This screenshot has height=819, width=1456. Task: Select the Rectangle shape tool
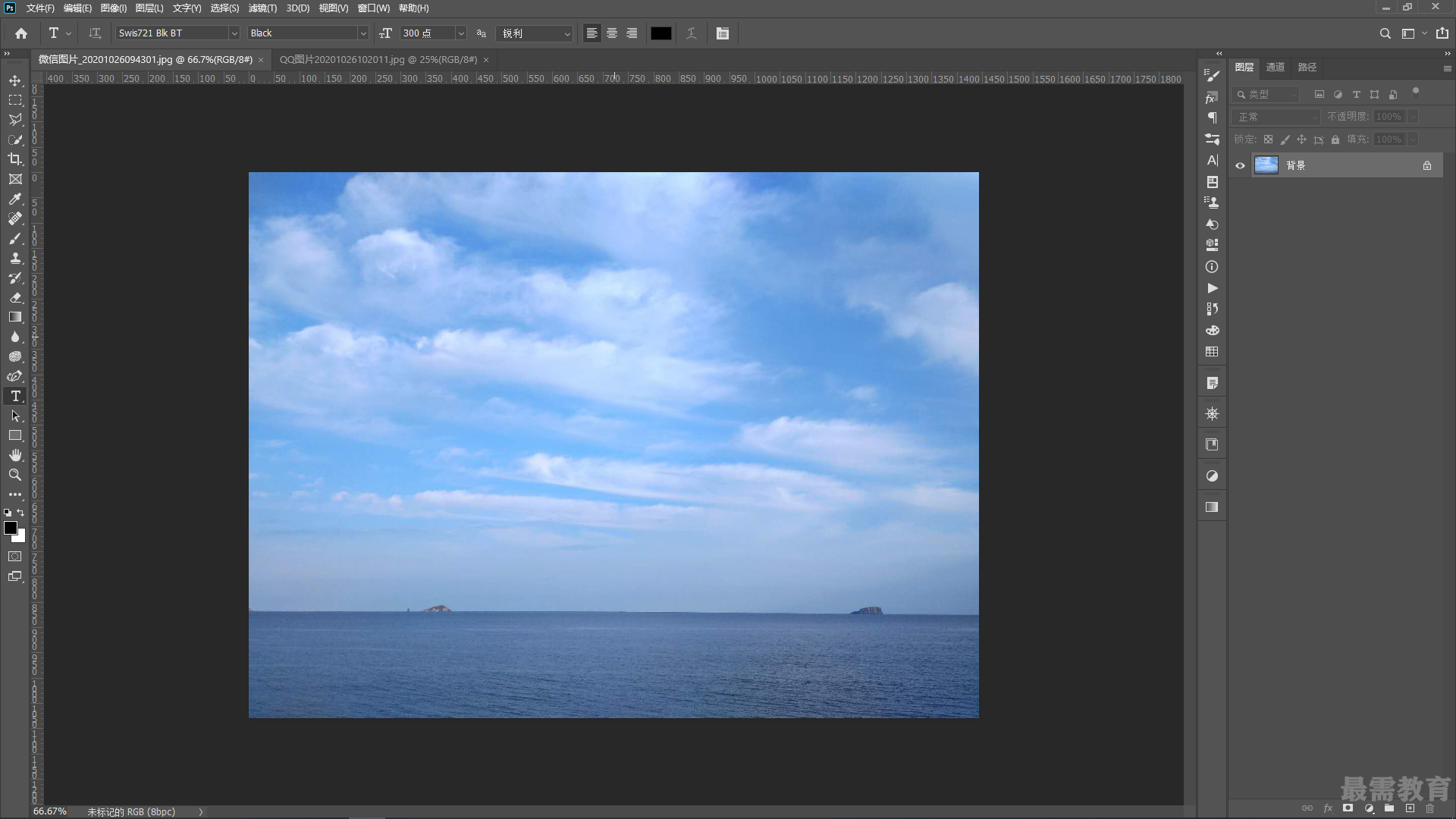[15, 435]
